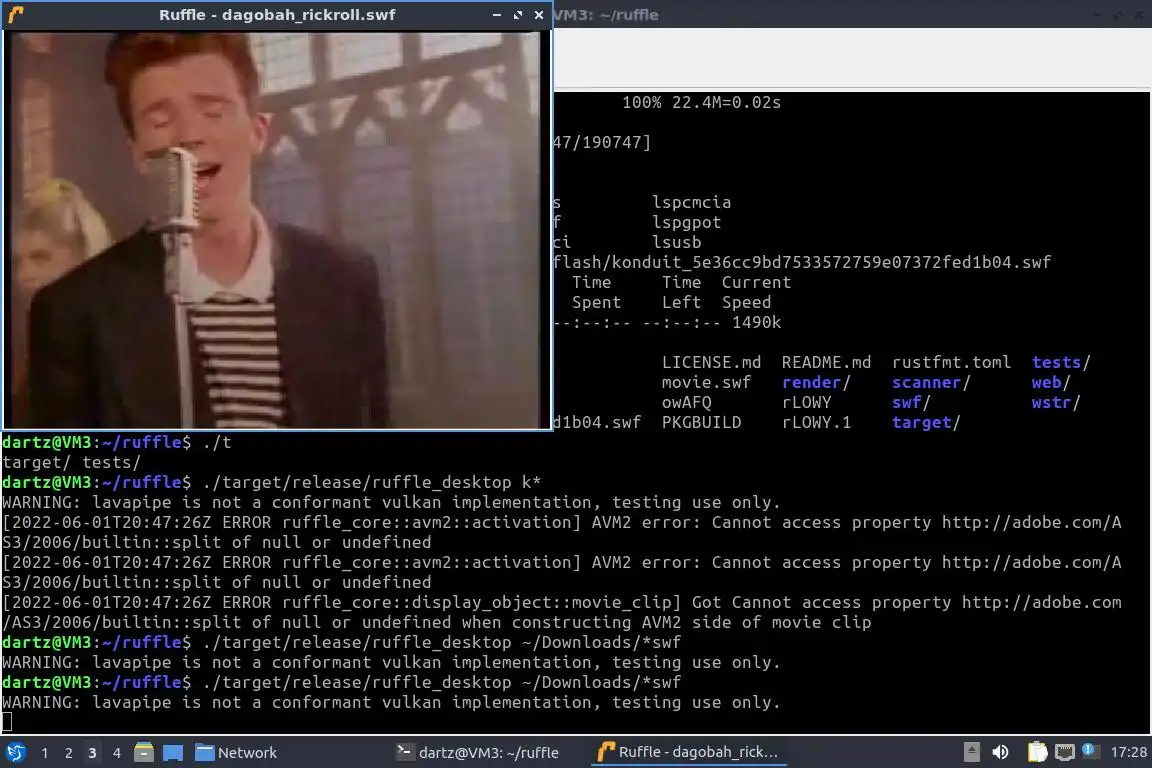The image size is (1152, 768).
Task: Click the '1490k' current speed value
Action: tap(756, 323)
